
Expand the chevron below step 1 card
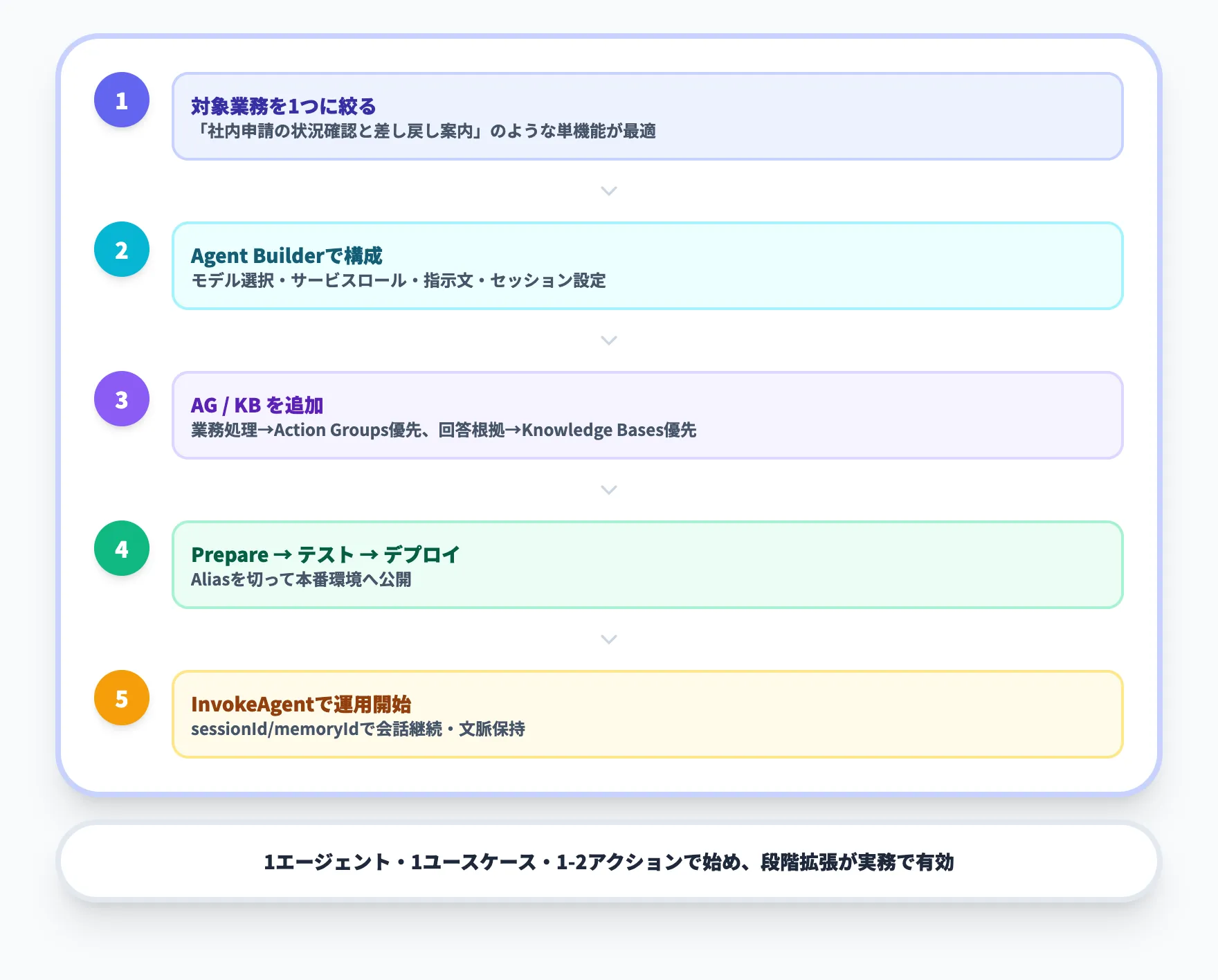[608, 191]
